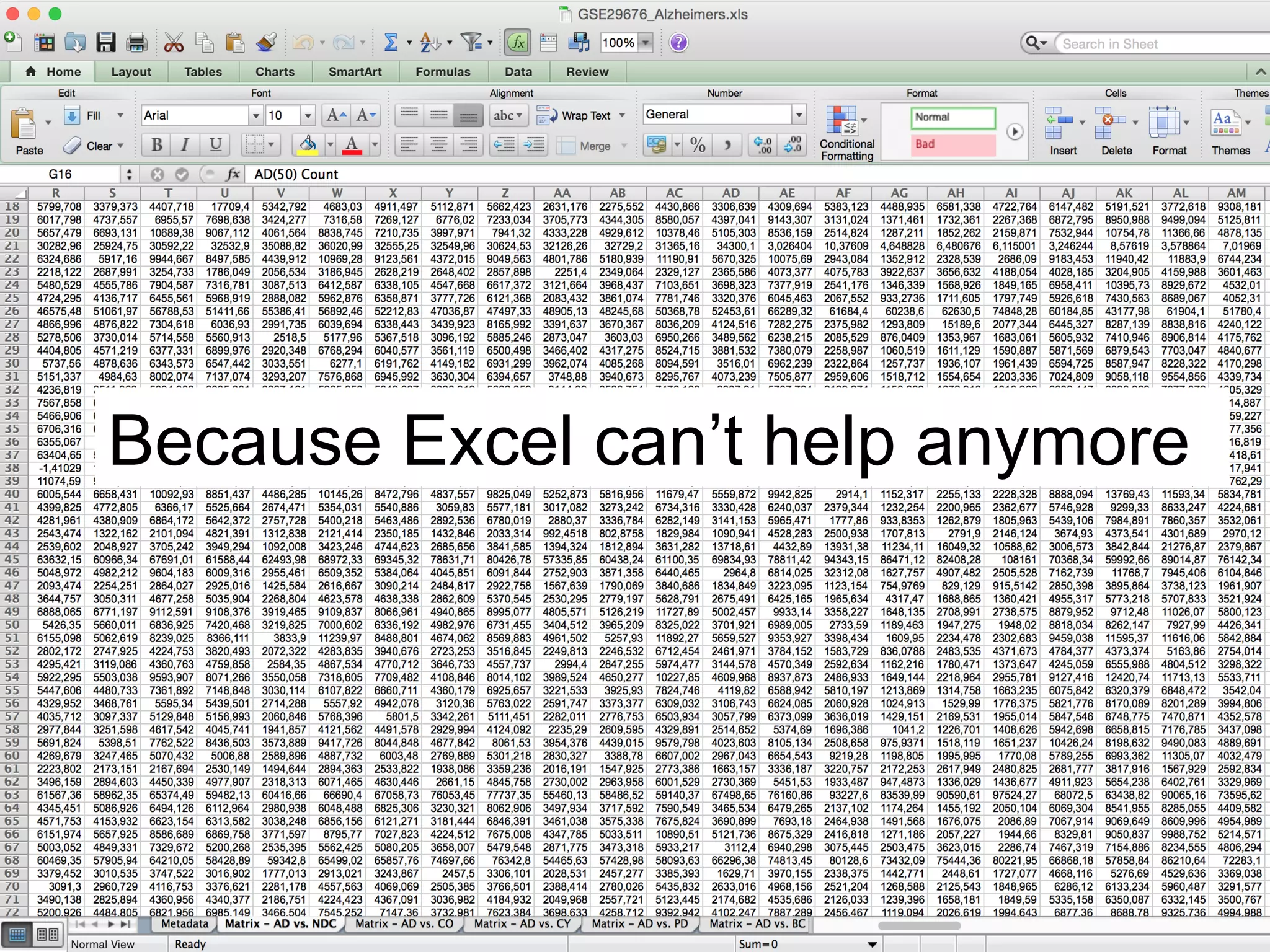Click the Cut scissors icon
The image size is (1270, 952).
174,42
